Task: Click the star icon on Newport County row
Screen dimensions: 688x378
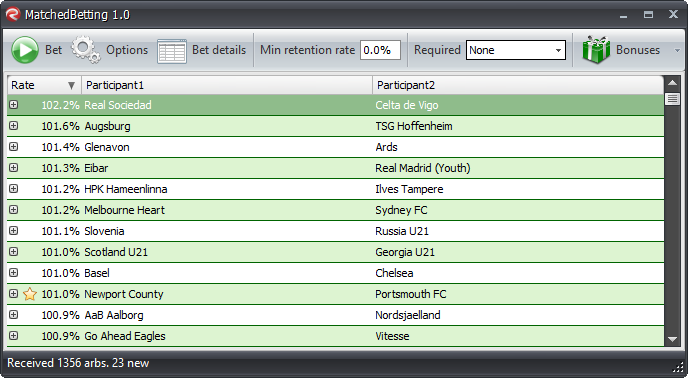Action: click(30, 294)
